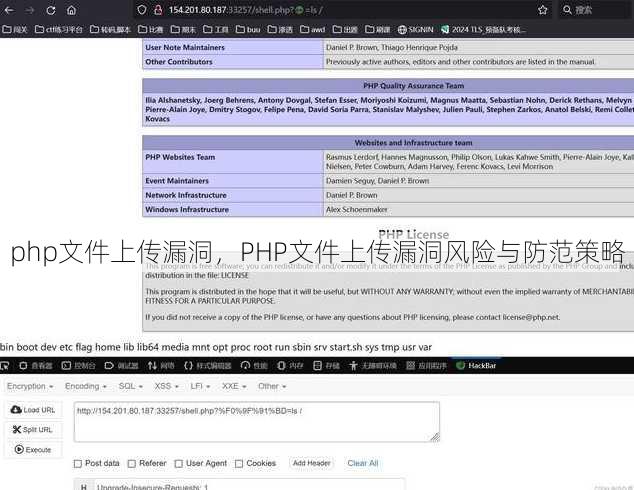This screenshot has height=490, width=634.
Task: Open the XSS dropdown menu
Action: (x=166, y=387)
